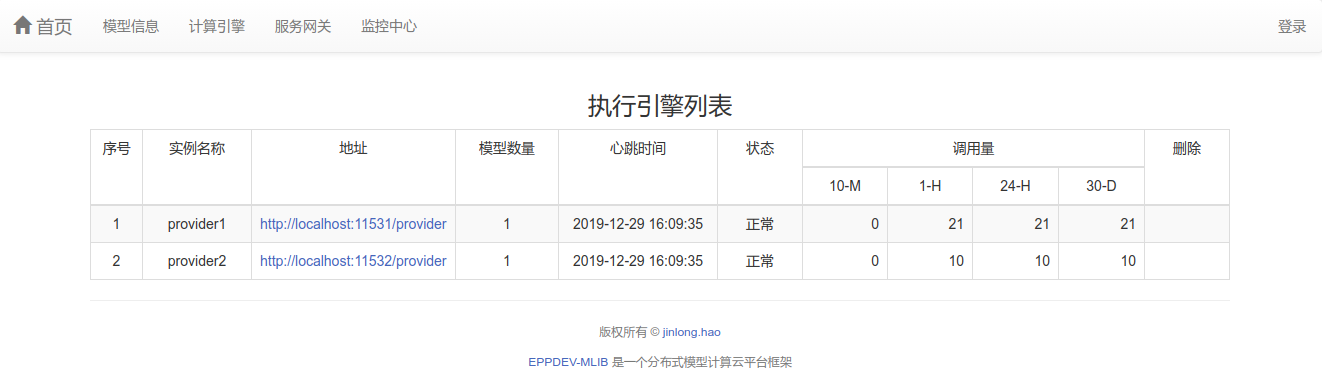
Task: Open the 模型信息 menu item
Action: coord(131,27)
